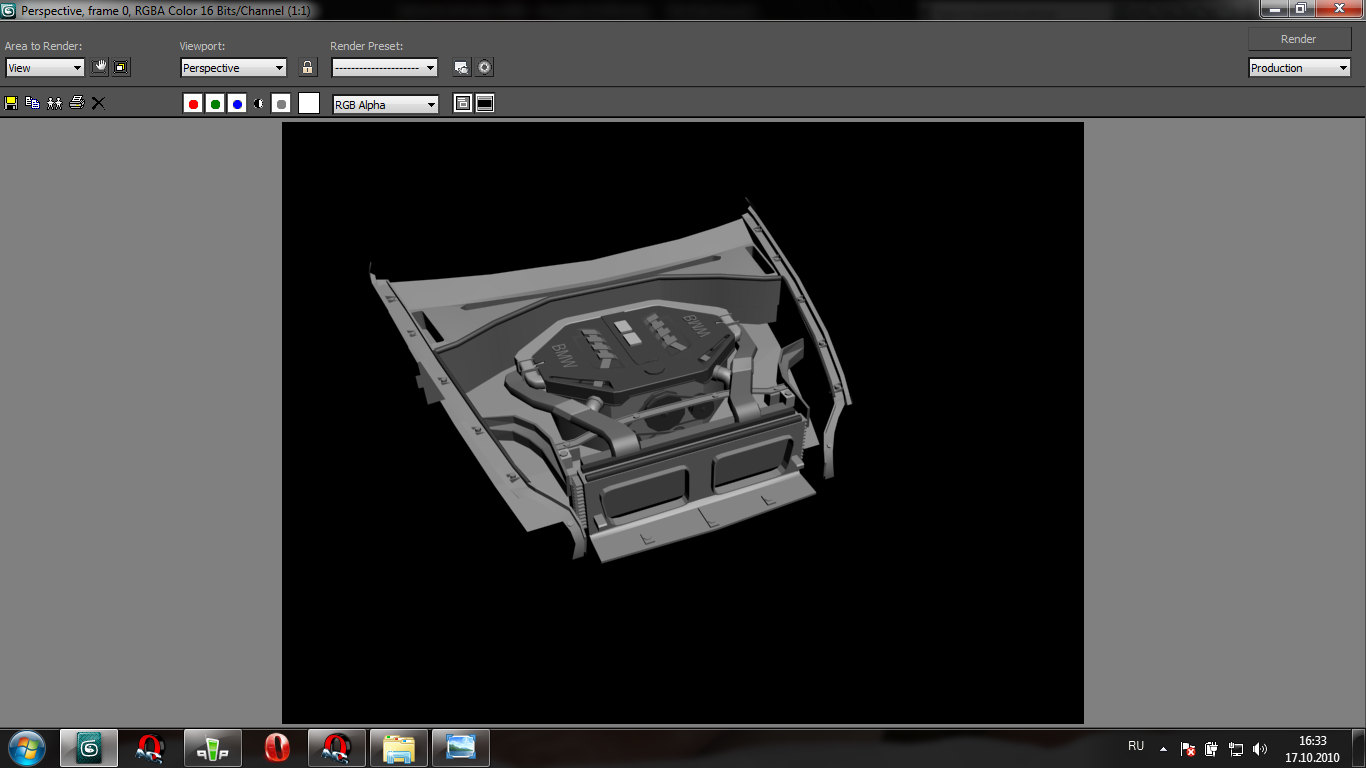
Task: Click the rendered BMW engine image
Action: click(683, 423)
